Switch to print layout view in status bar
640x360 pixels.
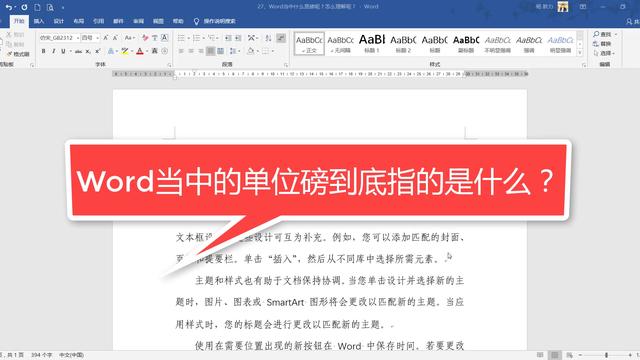[x=554, y=355]
